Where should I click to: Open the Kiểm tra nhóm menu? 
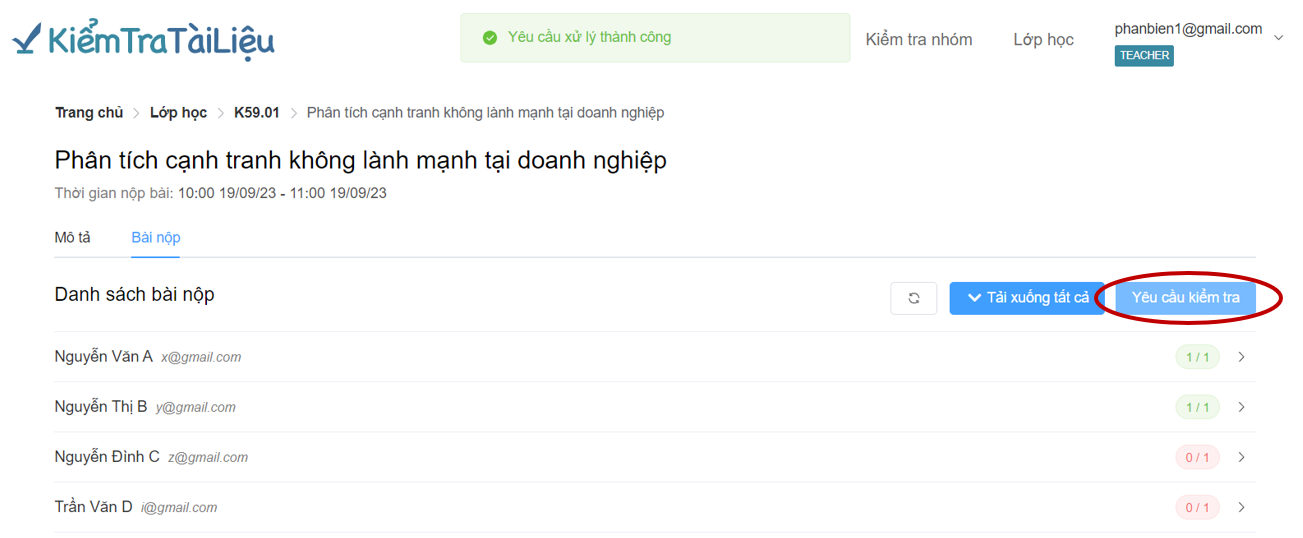click(x=919, y=39)
